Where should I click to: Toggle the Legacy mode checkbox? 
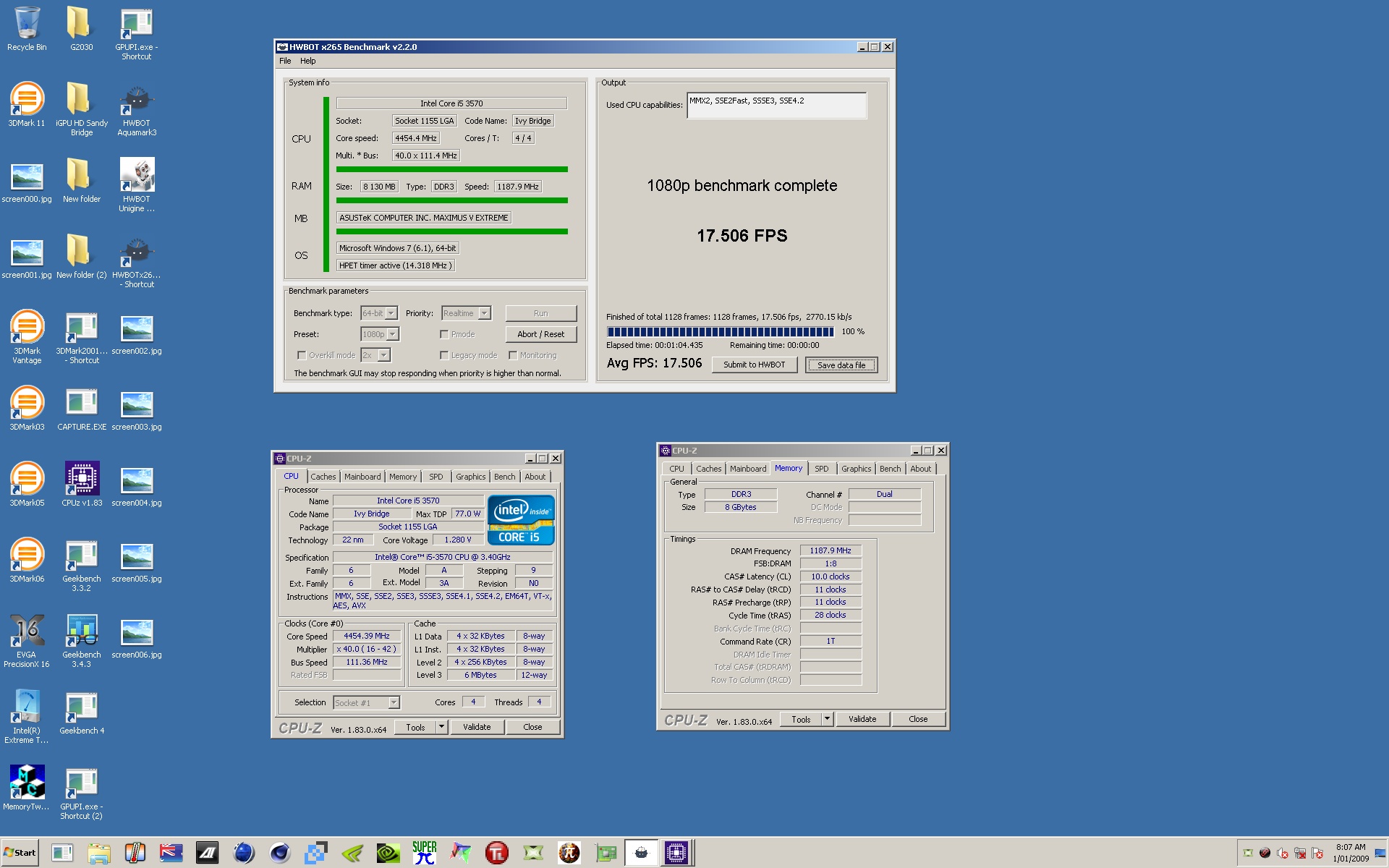point(444,355)
